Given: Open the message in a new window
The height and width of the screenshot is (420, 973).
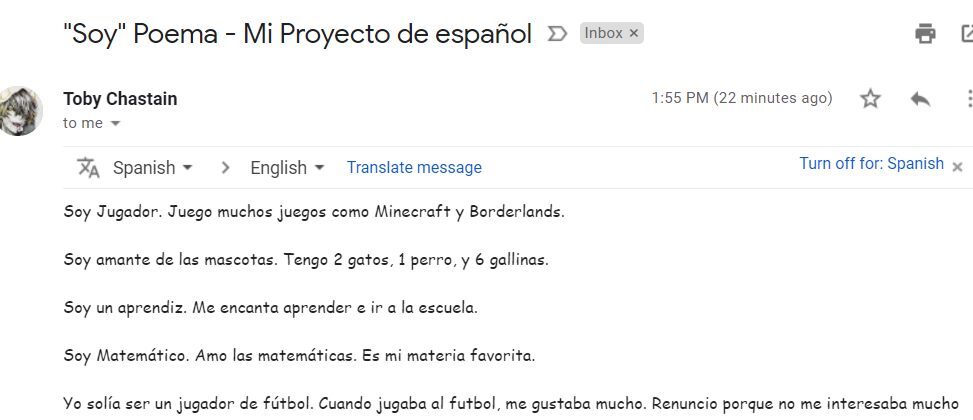Looking at the screenshot, I should click(967, 34).
